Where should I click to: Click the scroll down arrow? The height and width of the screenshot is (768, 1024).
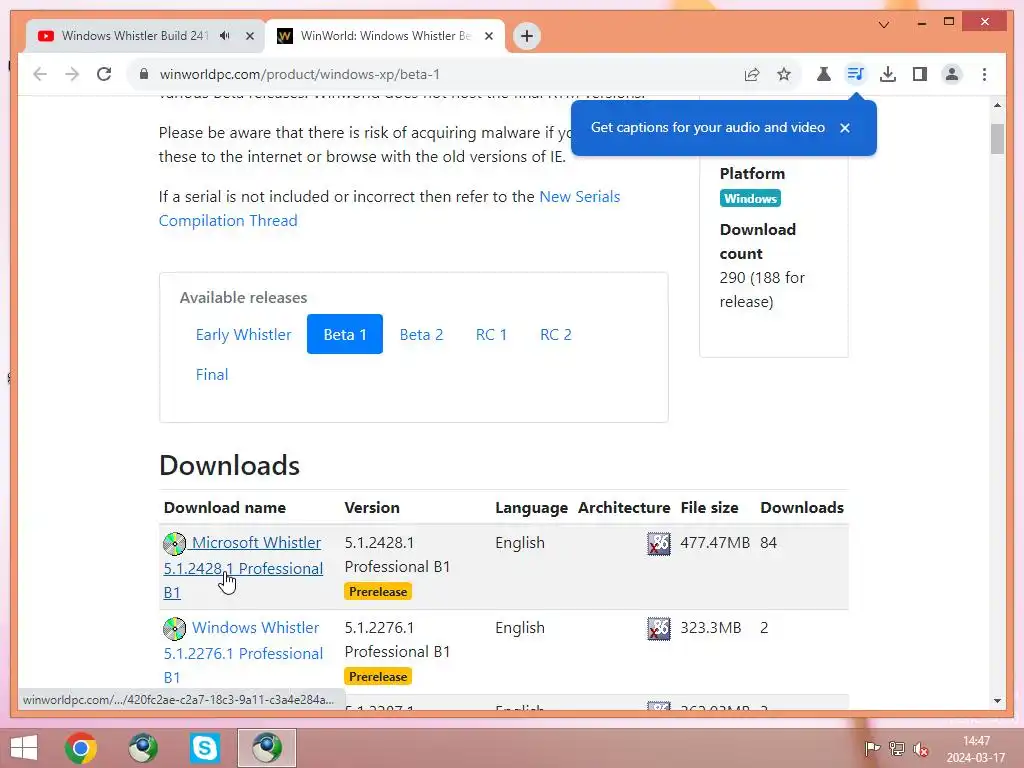coord(997,701)
